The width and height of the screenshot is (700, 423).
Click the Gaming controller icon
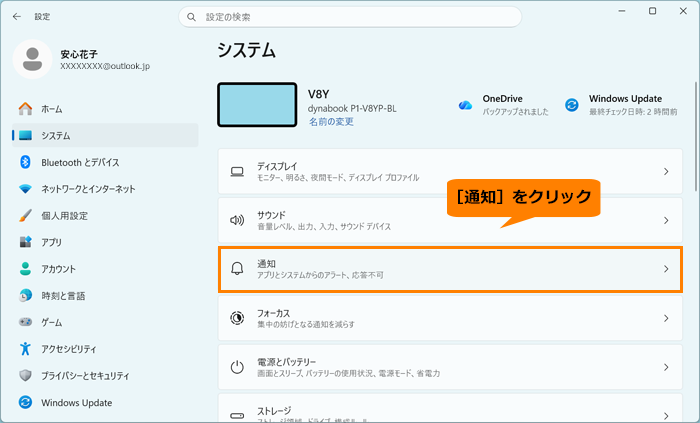click(x=25, y=322)
